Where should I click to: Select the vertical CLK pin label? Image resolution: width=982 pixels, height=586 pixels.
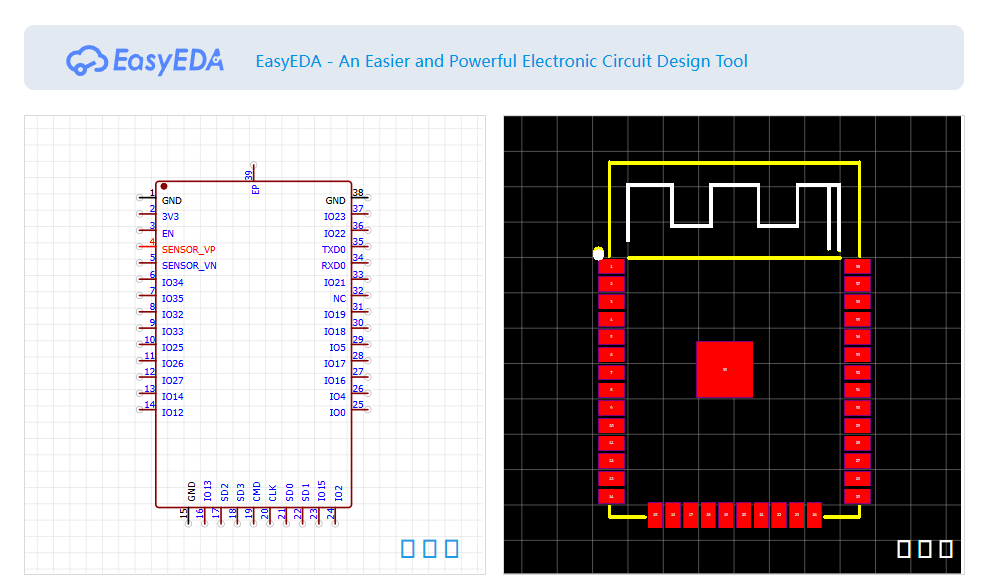pos(273,493)
